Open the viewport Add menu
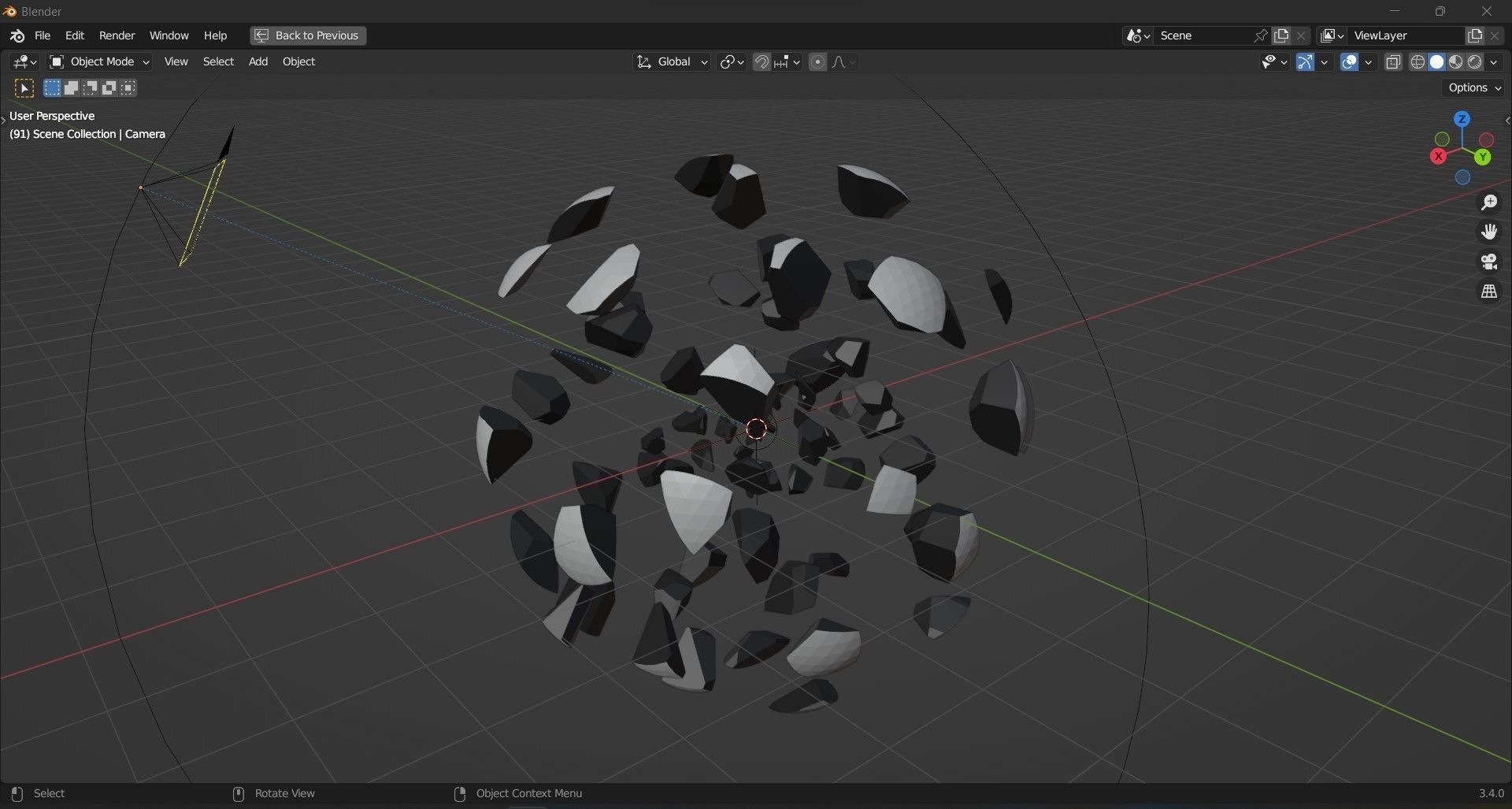 click(258, 61)
